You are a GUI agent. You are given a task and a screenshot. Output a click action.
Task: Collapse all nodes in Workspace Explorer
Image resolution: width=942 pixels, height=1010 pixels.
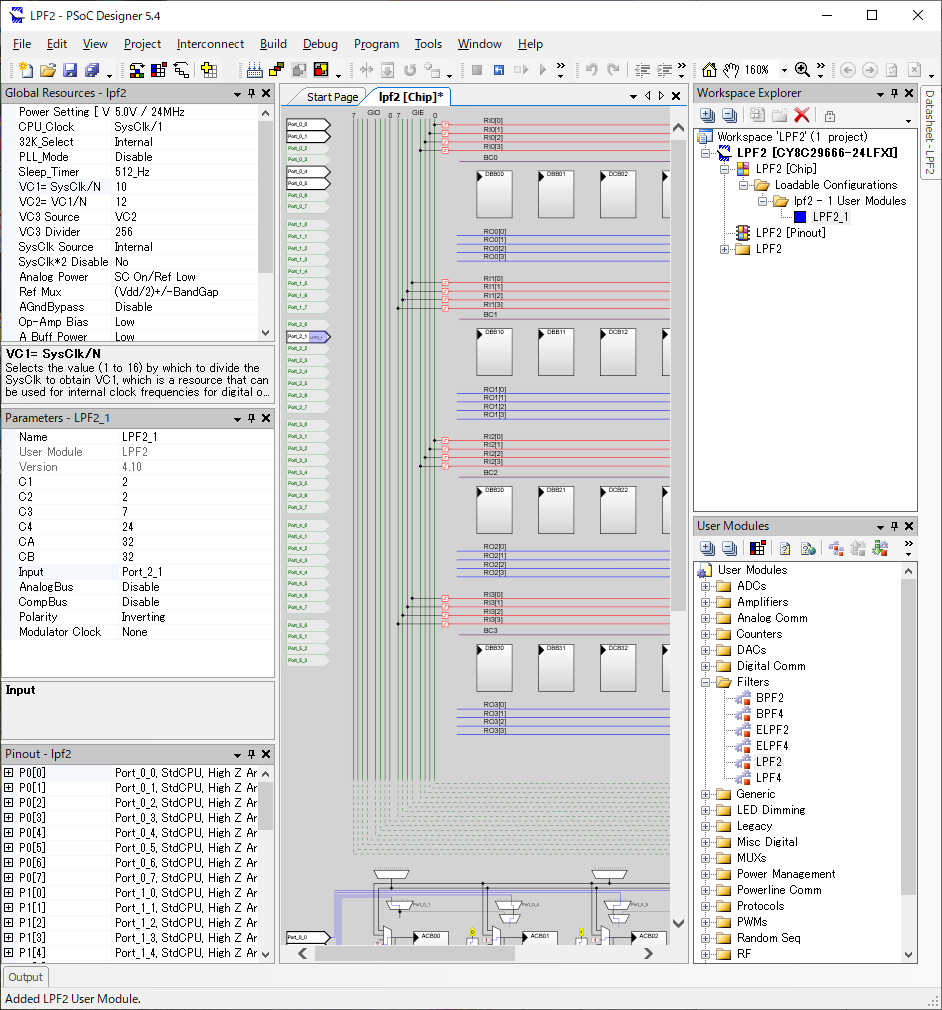(x=729, y=116)
